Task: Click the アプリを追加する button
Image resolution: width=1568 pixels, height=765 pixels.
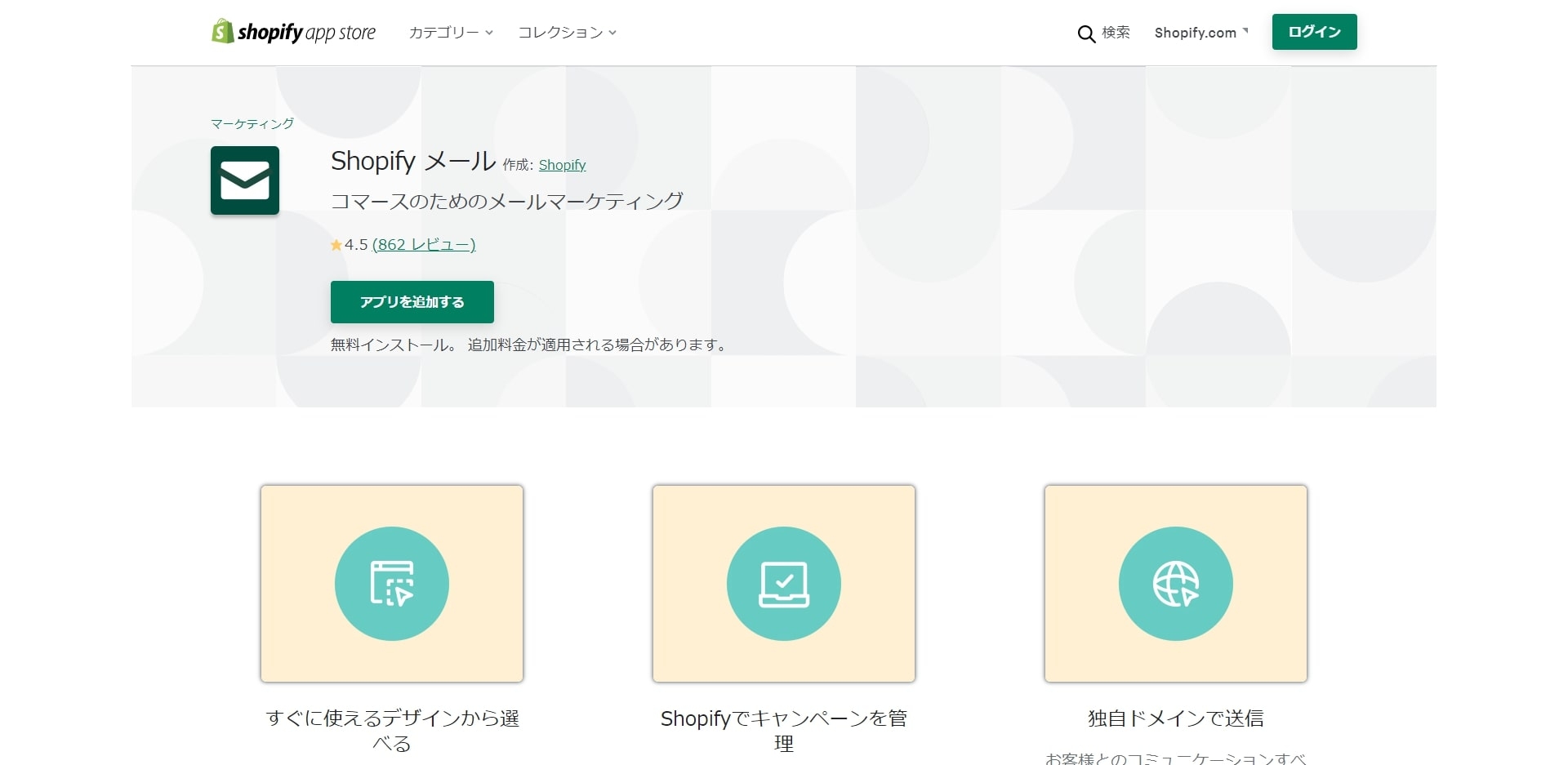Action: pos(412,302)
